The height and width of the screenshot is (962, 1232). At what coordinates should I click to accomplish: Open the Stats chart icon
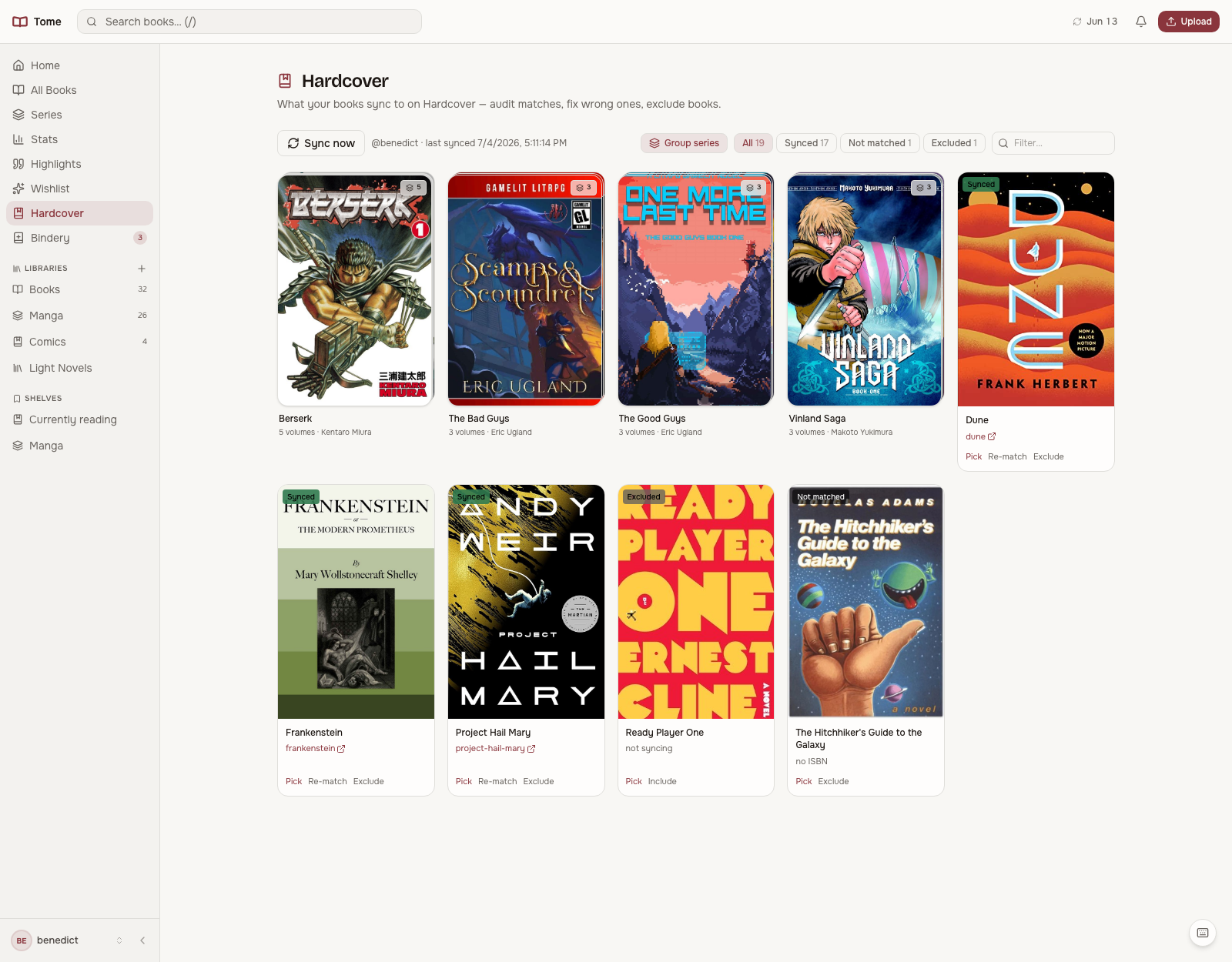click(x=18, y=139)
